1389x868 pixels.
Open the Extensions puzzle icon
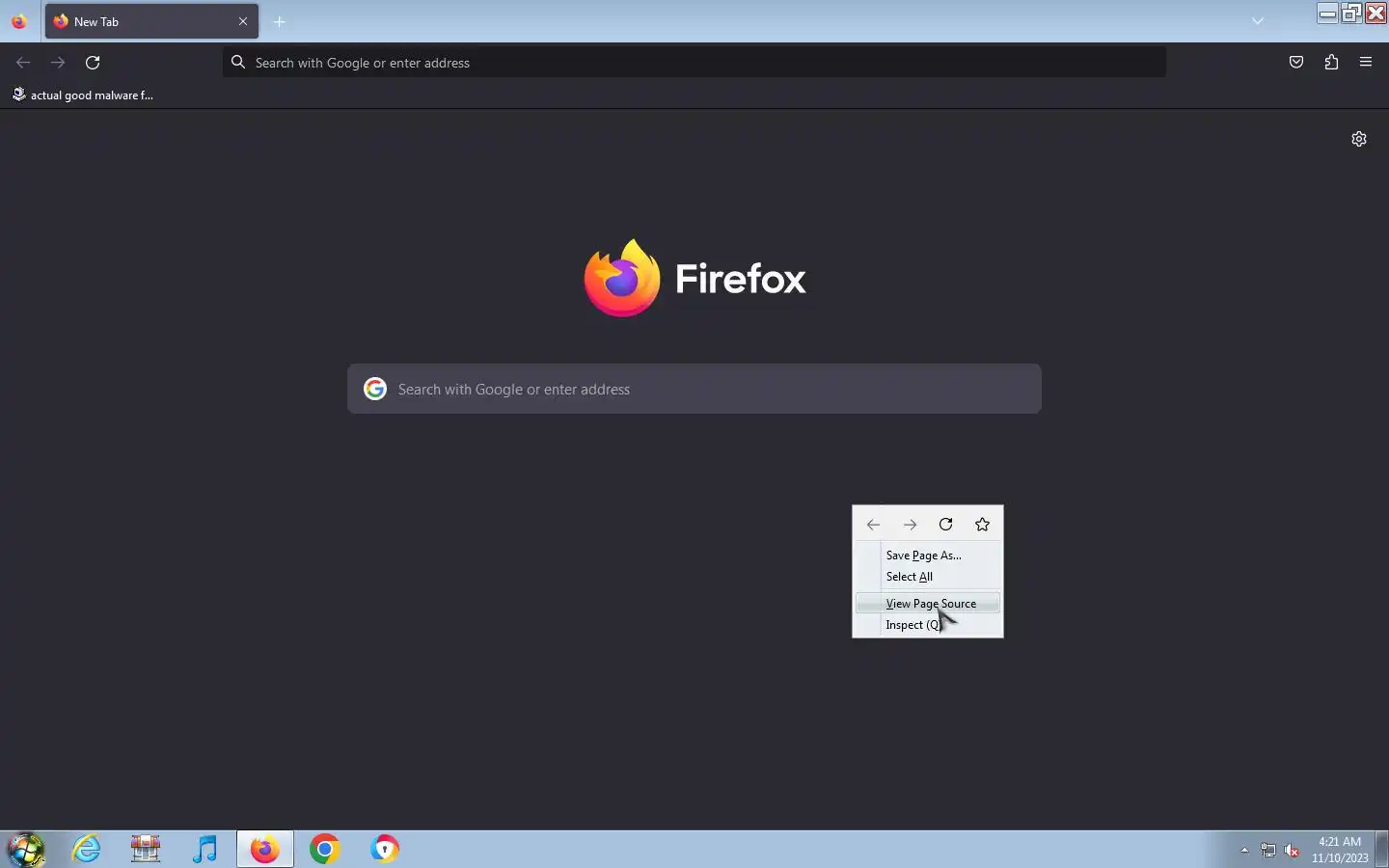[1331, 63]
